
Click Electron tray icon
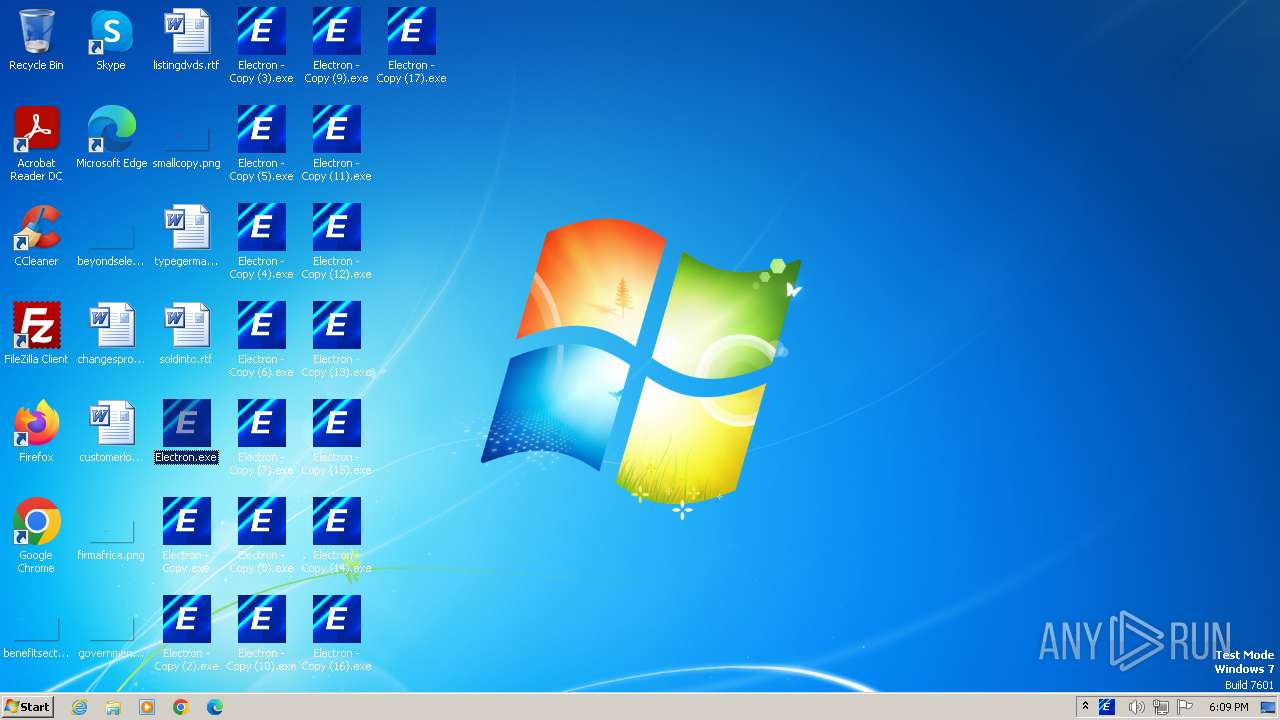click(1107, 707)
